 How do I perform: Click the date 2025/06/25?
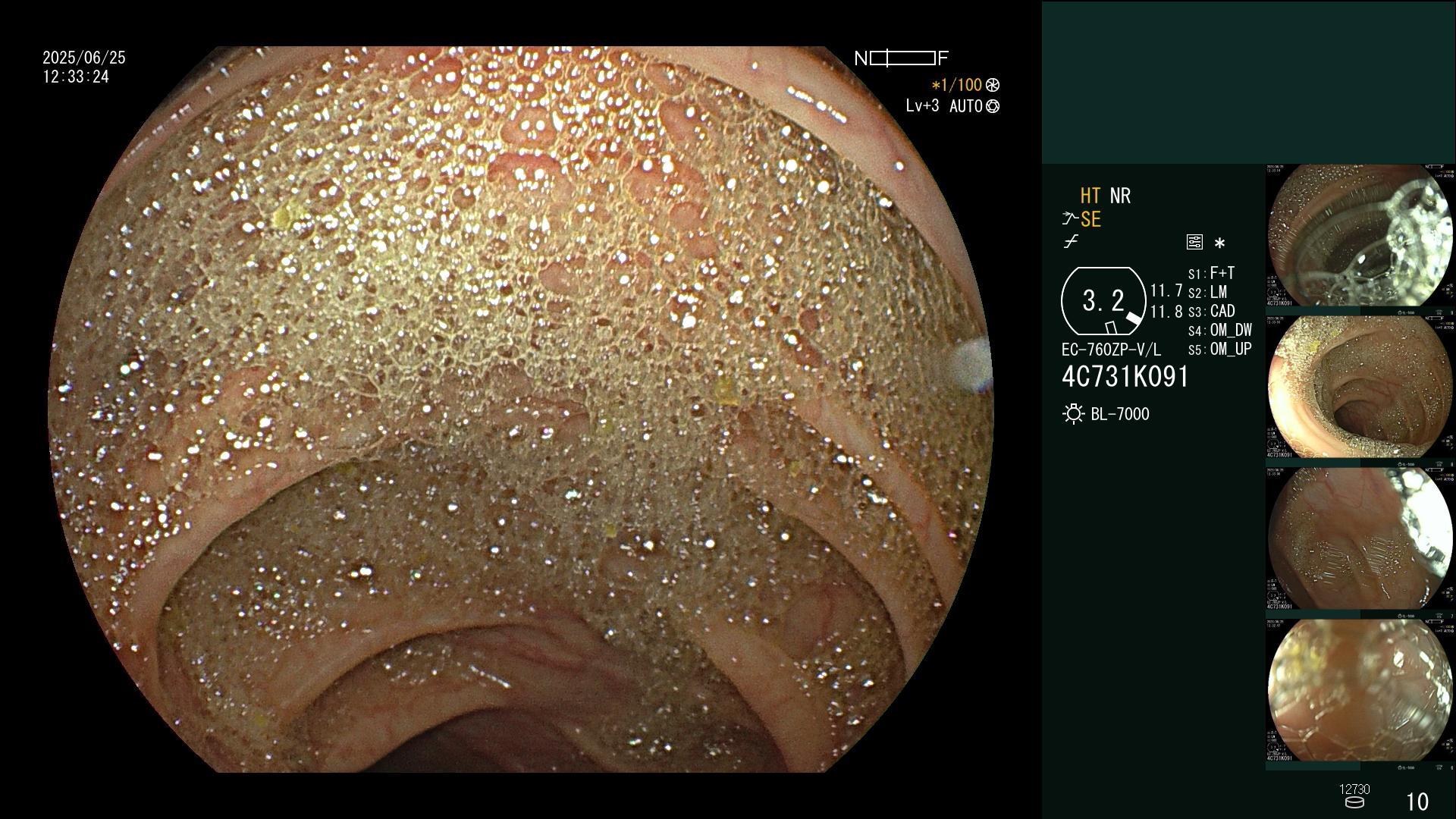[84, 58]
